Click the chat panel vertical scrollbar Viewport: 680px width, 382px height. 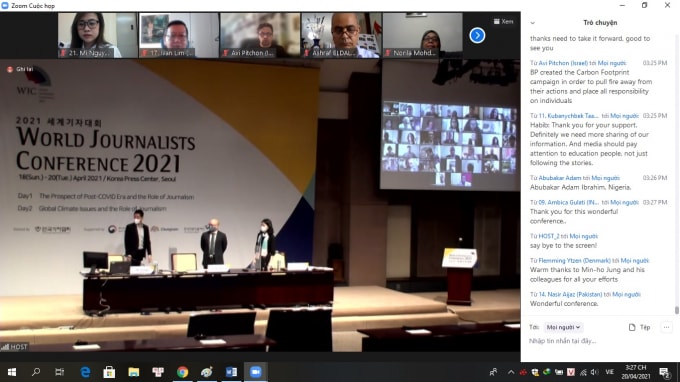[x=677, y=310]
